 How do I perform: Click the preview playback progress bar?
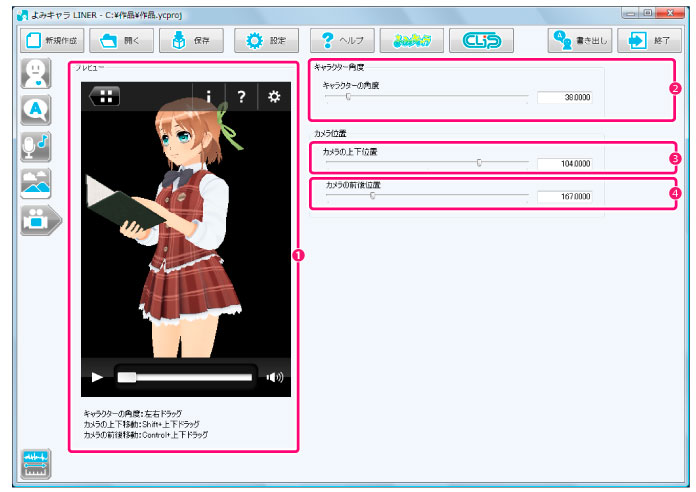(x=185, y=377)
